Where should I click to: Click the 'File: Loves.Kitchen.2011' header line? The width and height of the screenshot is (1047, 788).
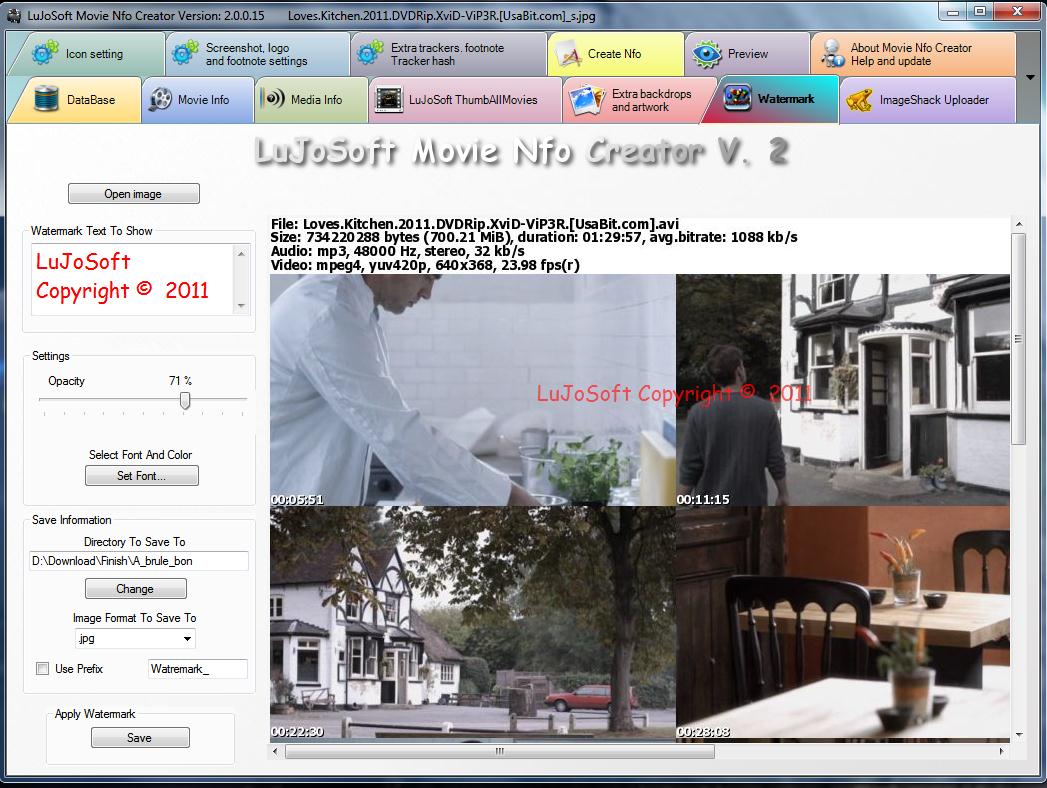(475, 224)
